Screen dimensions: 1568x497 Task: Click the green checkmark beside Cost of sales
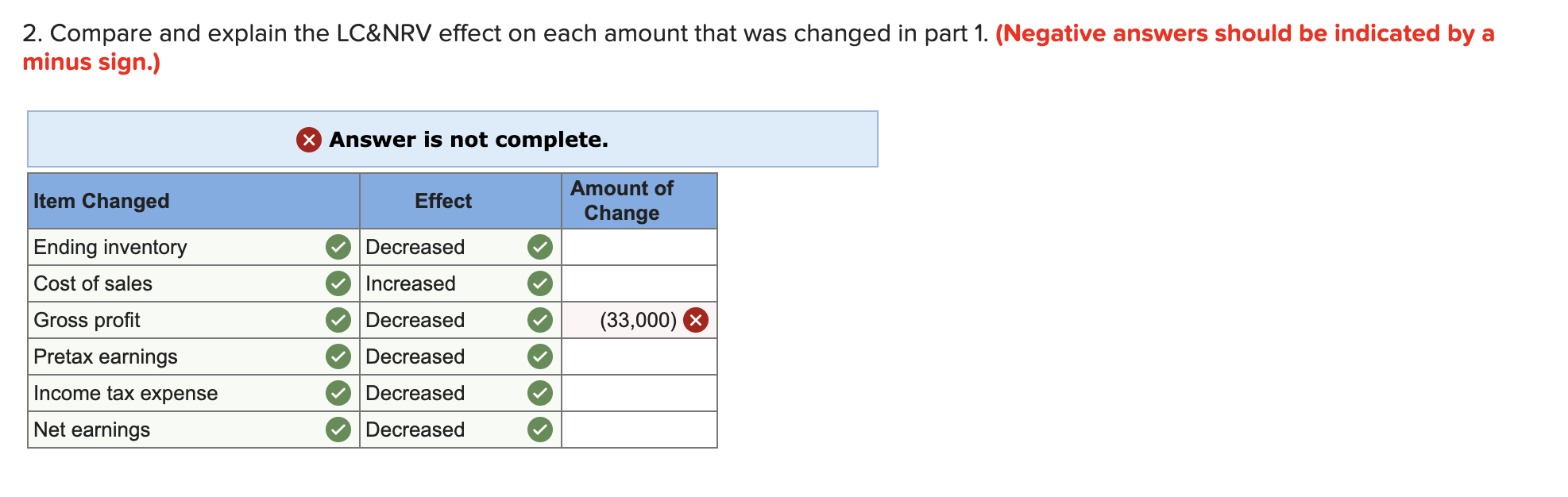[x=339, y=283]
